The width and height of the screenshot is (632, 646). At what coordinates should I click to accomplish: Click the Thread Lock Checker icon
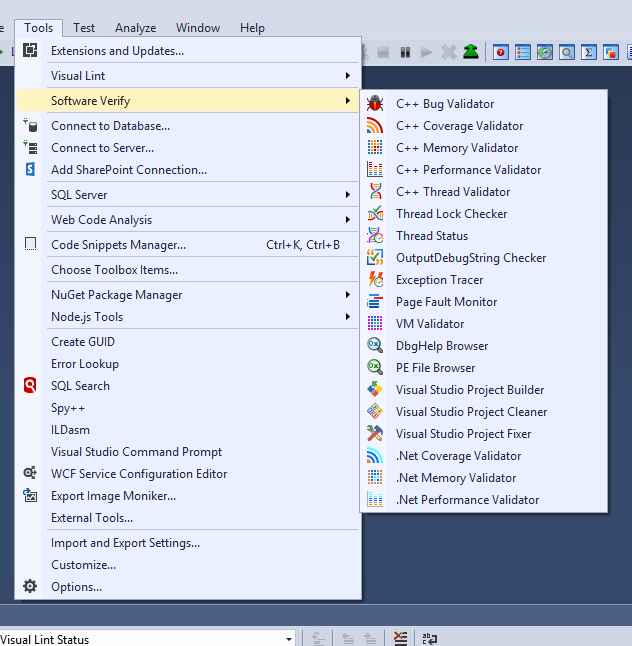click(x=375, y=213)
